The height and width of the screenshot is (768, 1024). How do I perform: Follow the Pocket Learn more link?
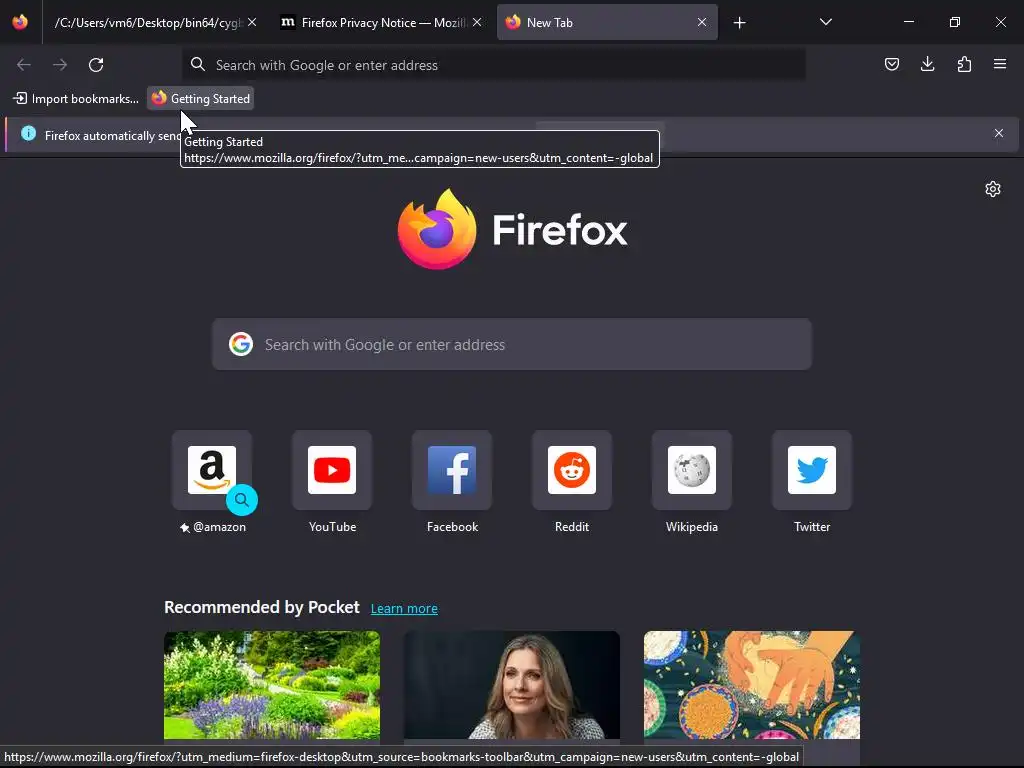(x=404, y=609)
